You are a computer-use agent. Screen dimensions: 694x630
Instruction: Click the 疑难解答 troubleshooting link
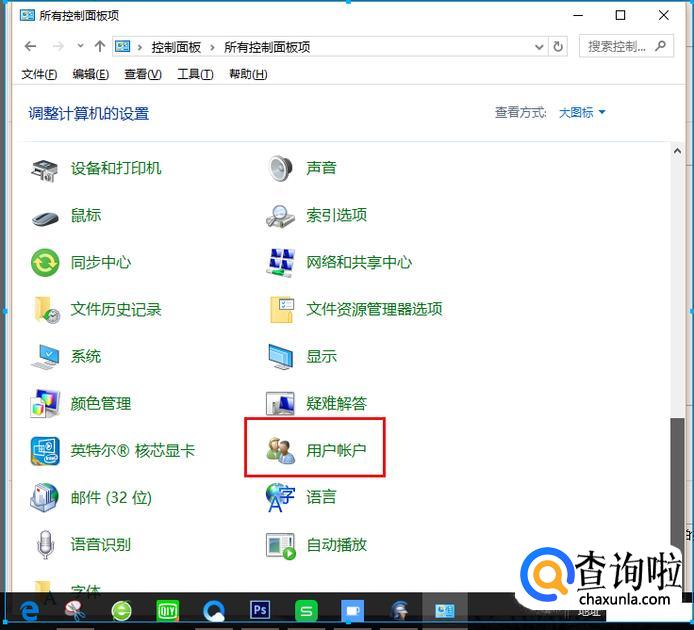pos(336,404)
